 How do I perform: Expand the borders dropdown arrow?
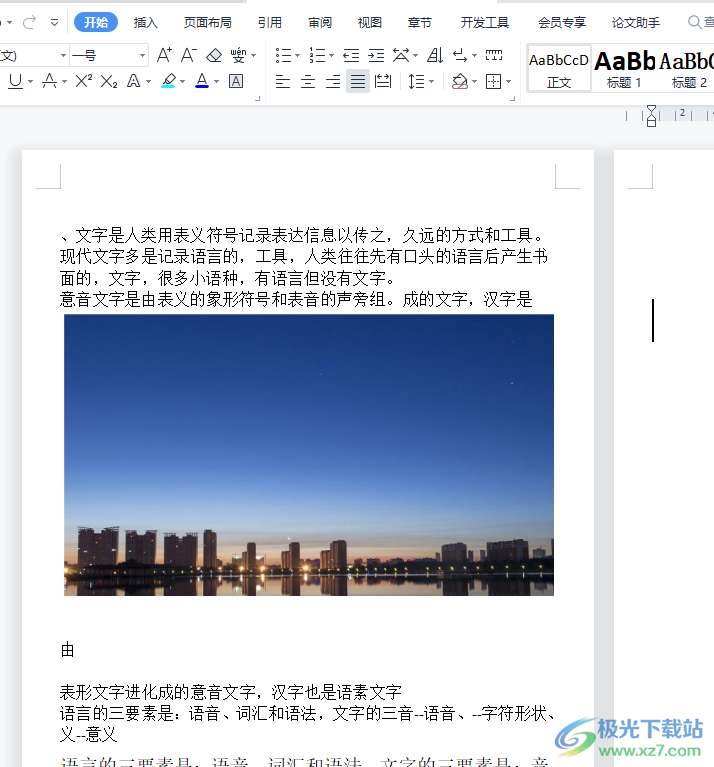point(509,82)
